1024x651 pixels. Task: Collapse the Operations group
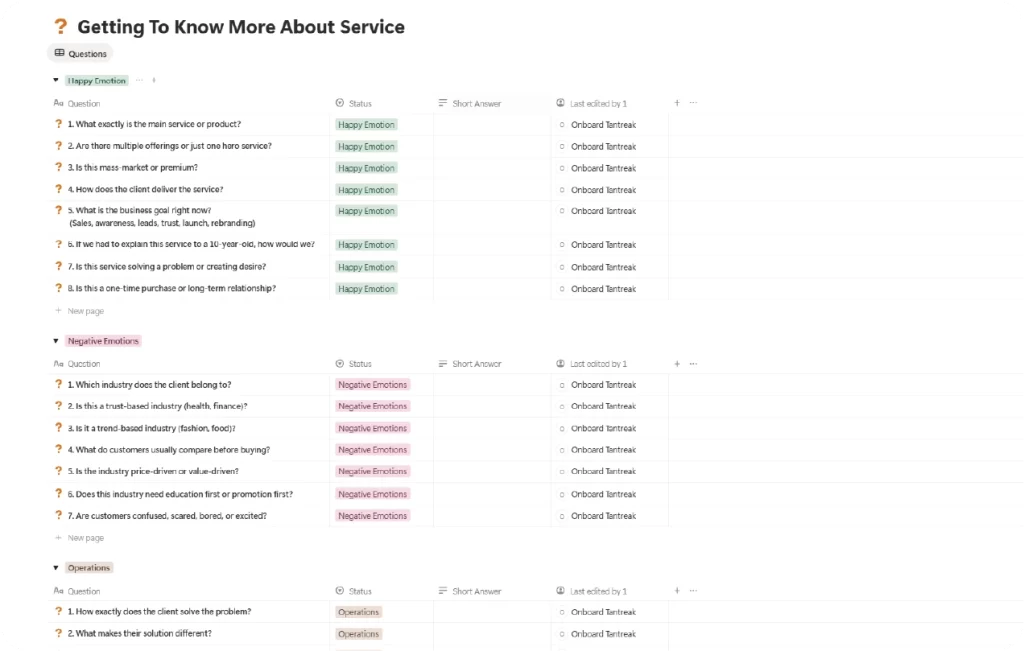(x=55, y=568)
